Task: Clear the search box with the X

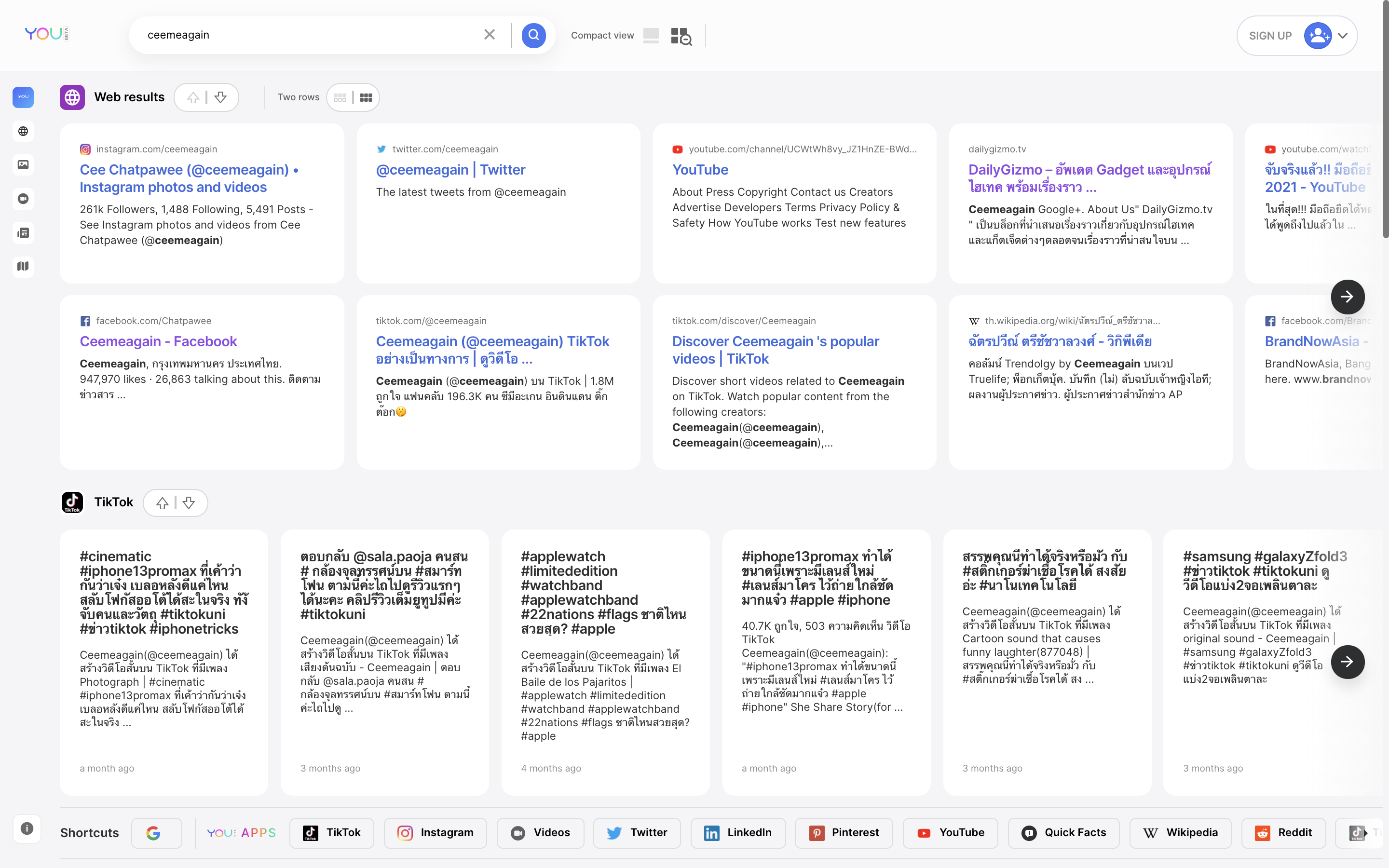Action: coord(489,35)
